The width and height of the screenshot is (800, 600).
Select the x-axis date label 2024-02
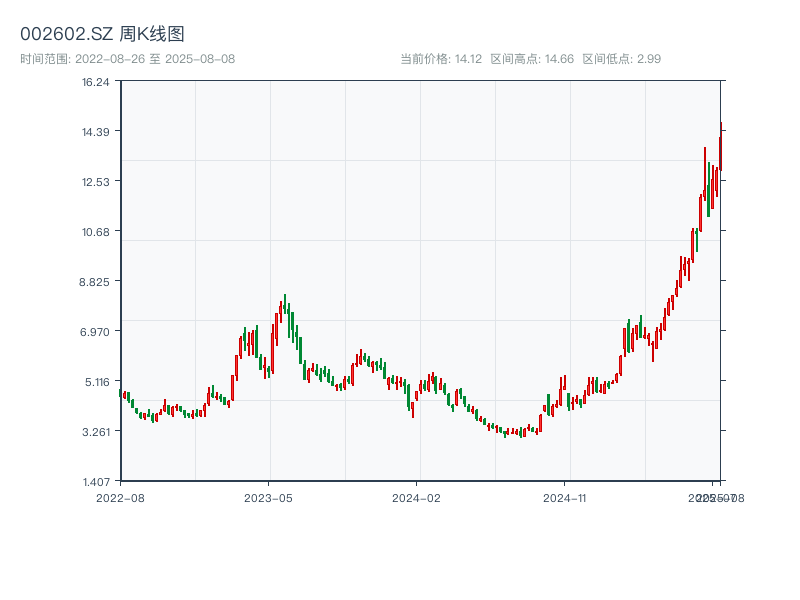pos(416,498)
